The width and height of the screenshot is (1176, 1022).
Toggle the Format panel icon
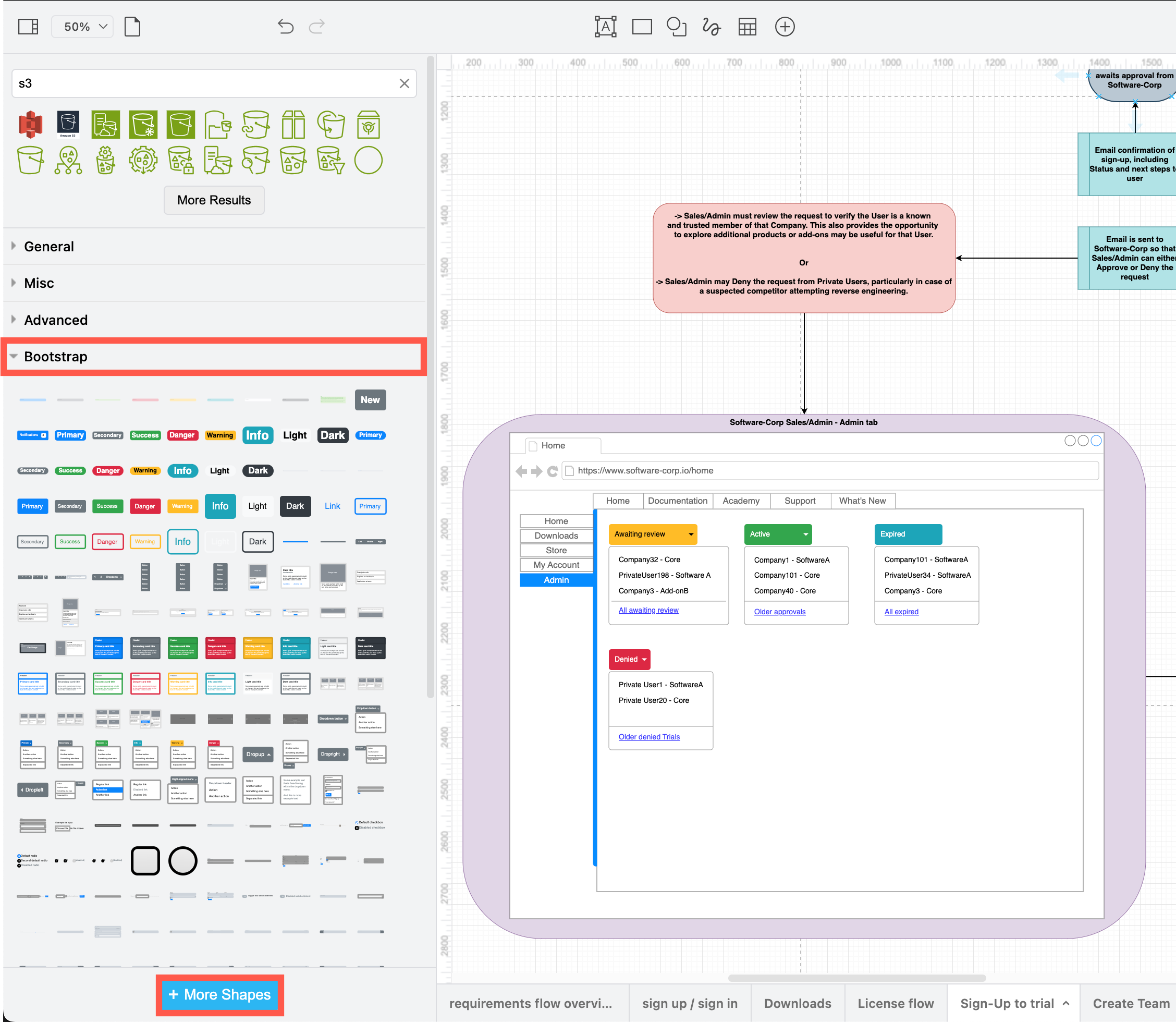pyautogui.click(x=28, y=26)
